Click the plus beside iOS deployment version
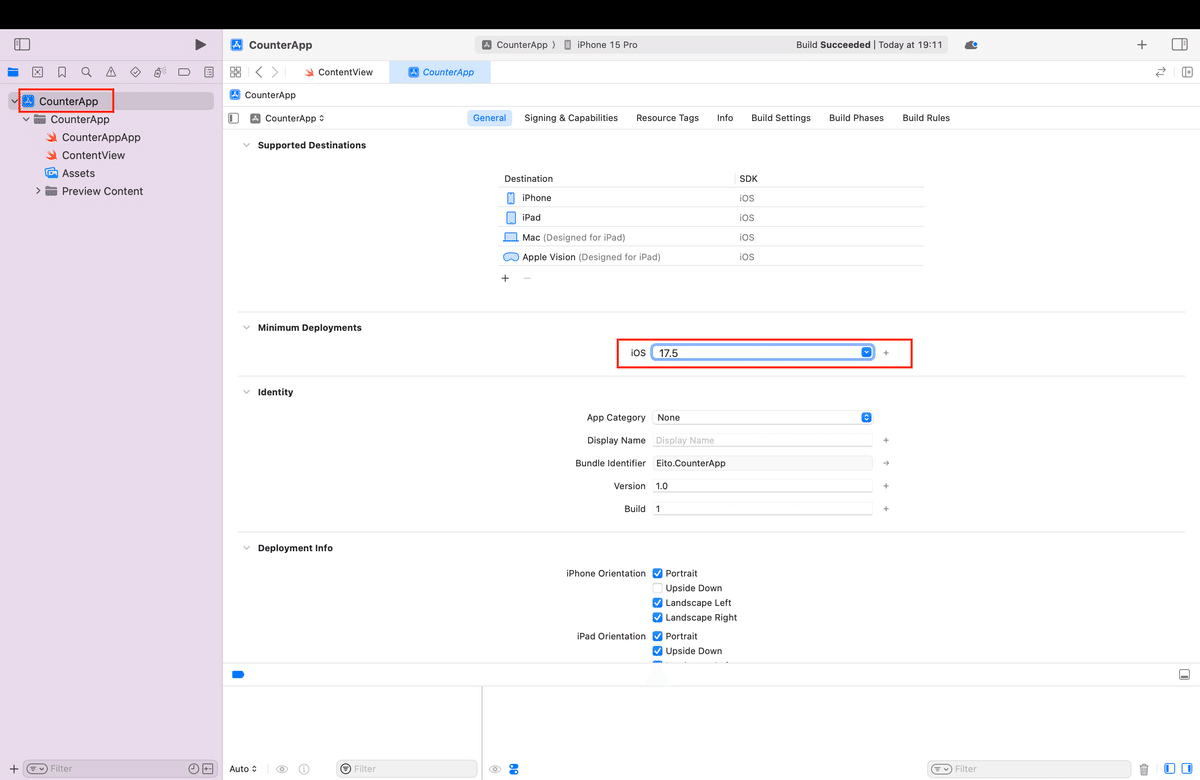Screen dimensions: 1200x780 click(886, 353)
